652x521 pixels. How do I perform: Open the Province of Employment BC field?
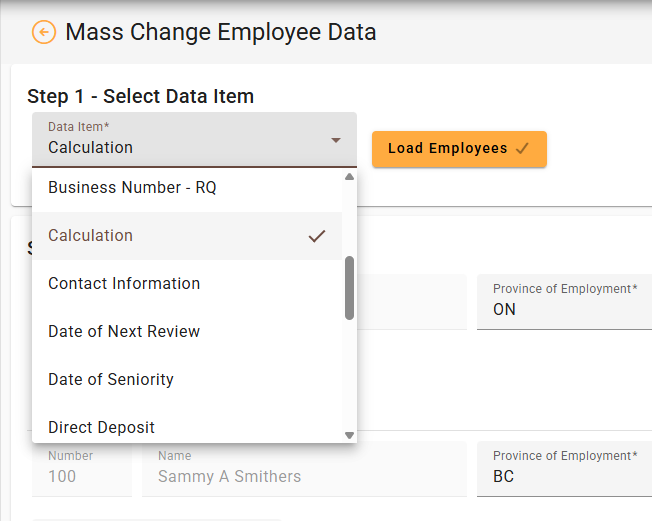(564, 468)
